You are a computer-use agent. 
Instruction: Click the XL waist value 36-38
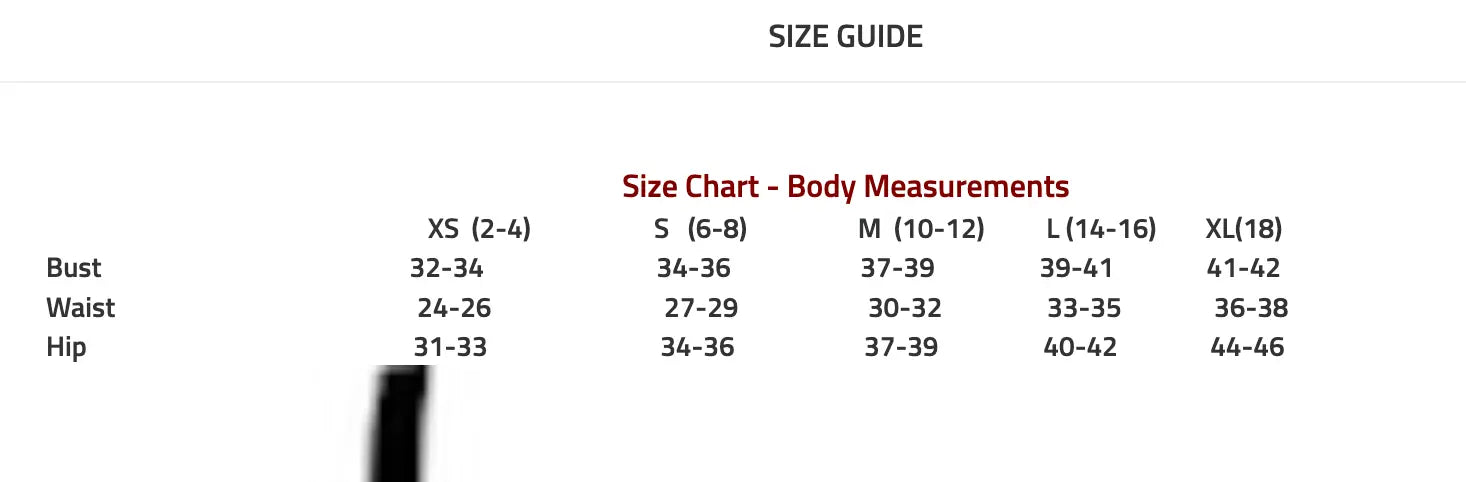1251,308
